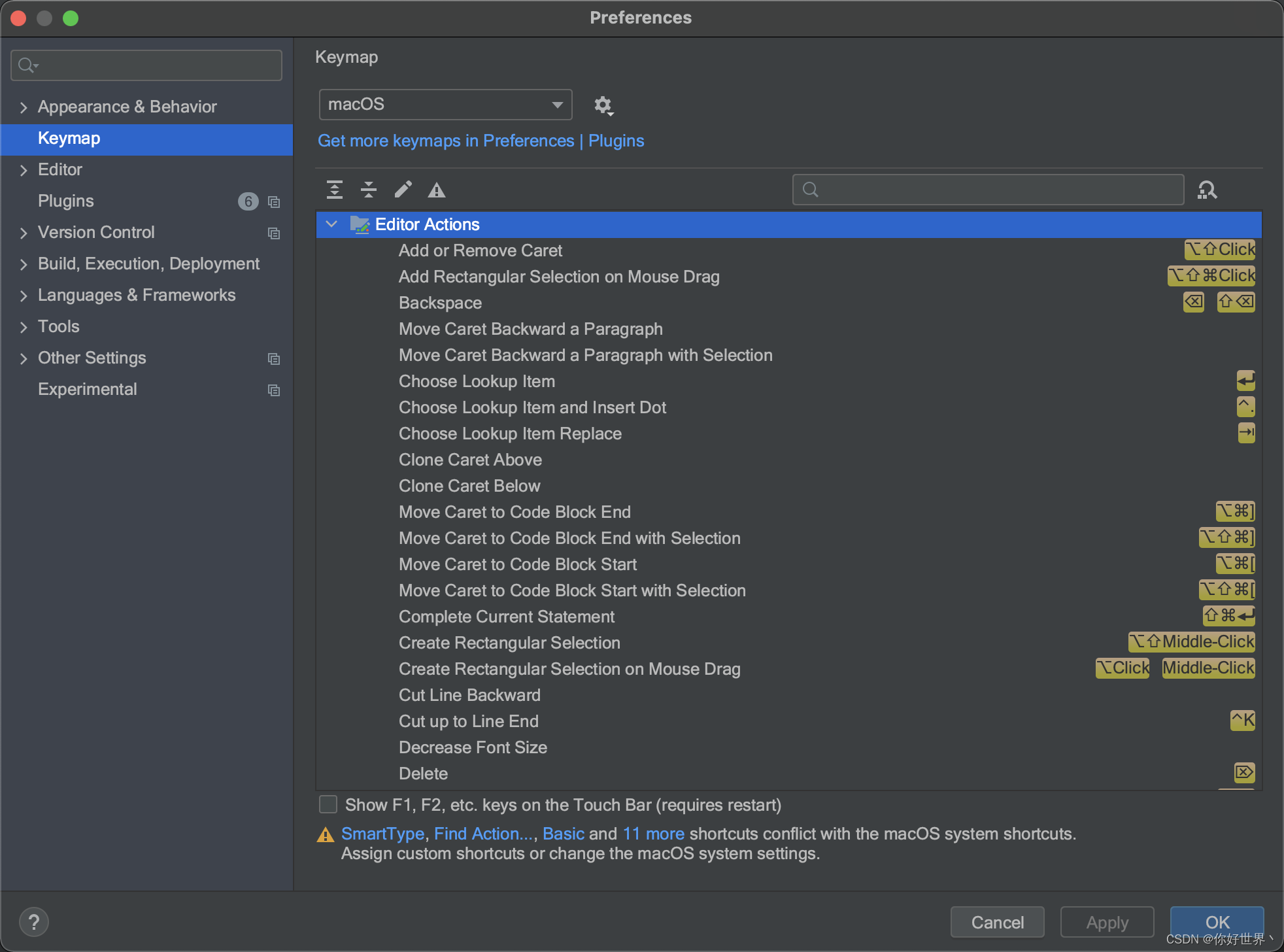This screenshot has height=952, width=1284.
Task: Select Plugins in the settings sidebar
Action: pyautogui.click(x=66, y=201)
